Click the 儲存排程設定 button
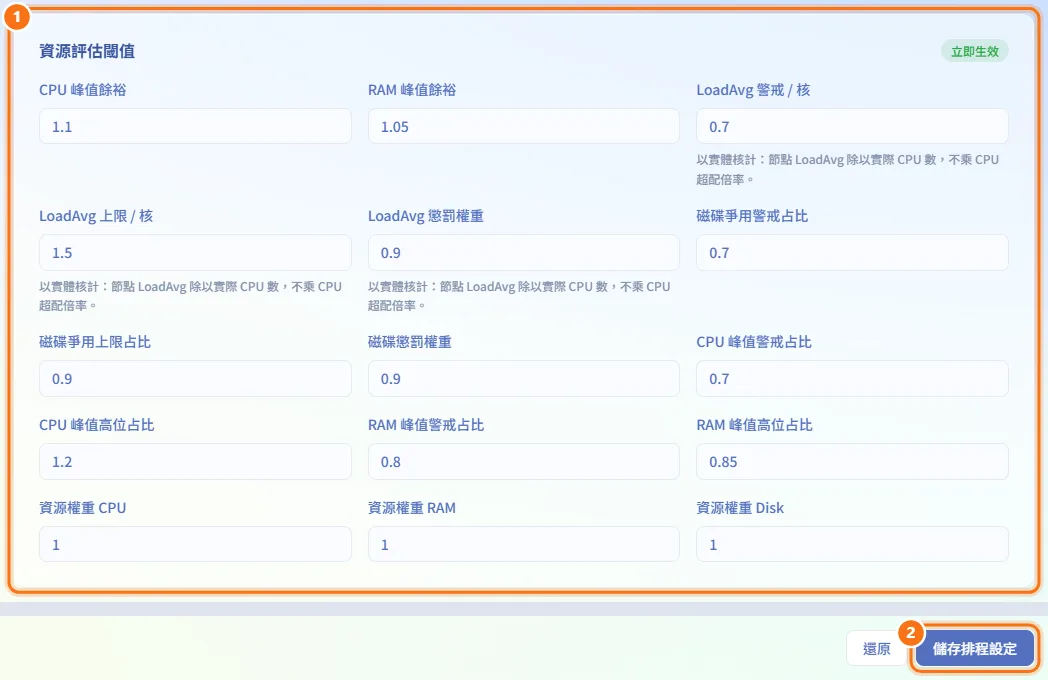This screenshot has width=1048, height=680. 974,649
